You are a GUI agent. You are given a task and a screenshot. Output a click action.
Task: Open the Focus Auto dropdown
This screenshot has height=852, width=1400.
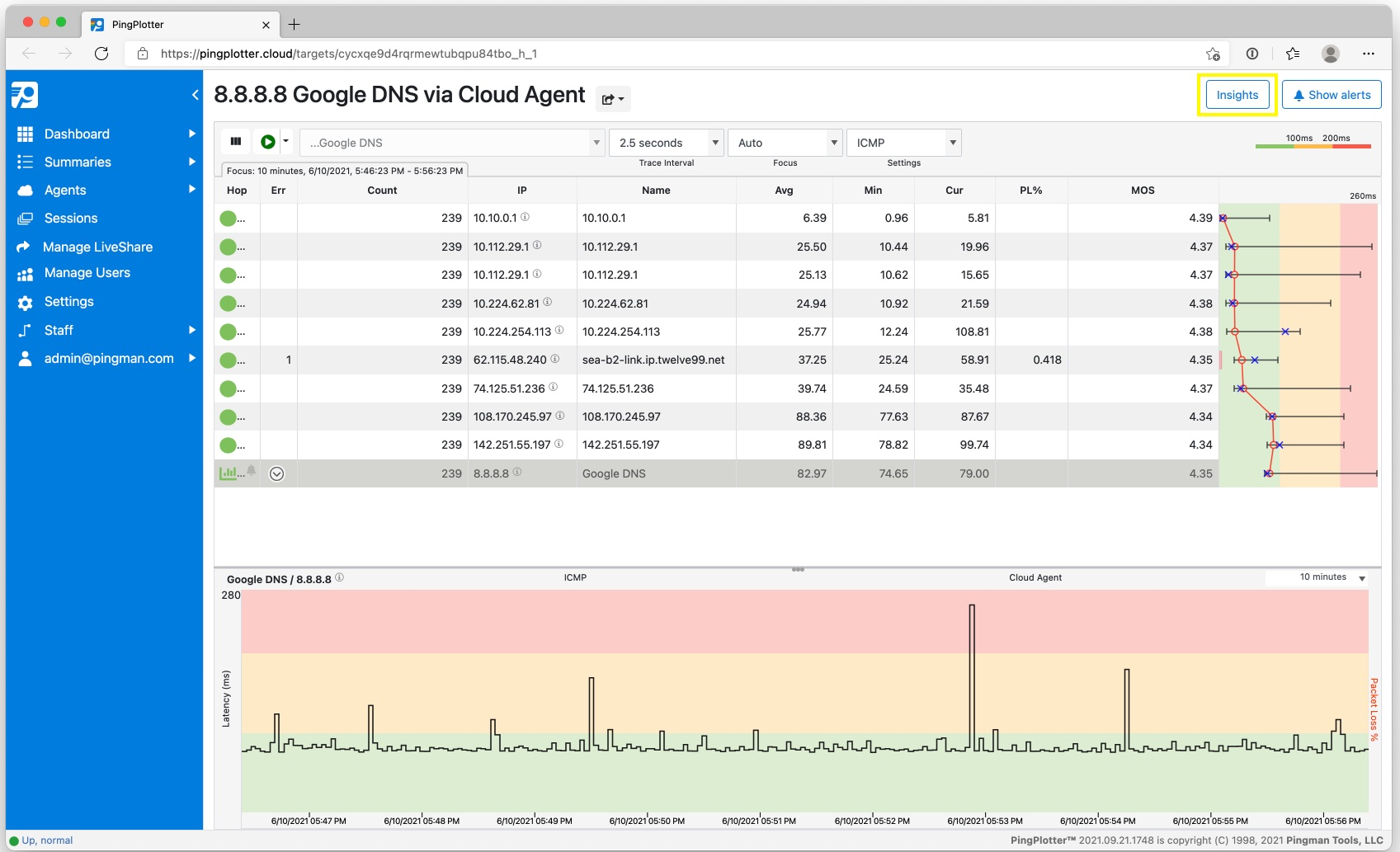[785, 143]
